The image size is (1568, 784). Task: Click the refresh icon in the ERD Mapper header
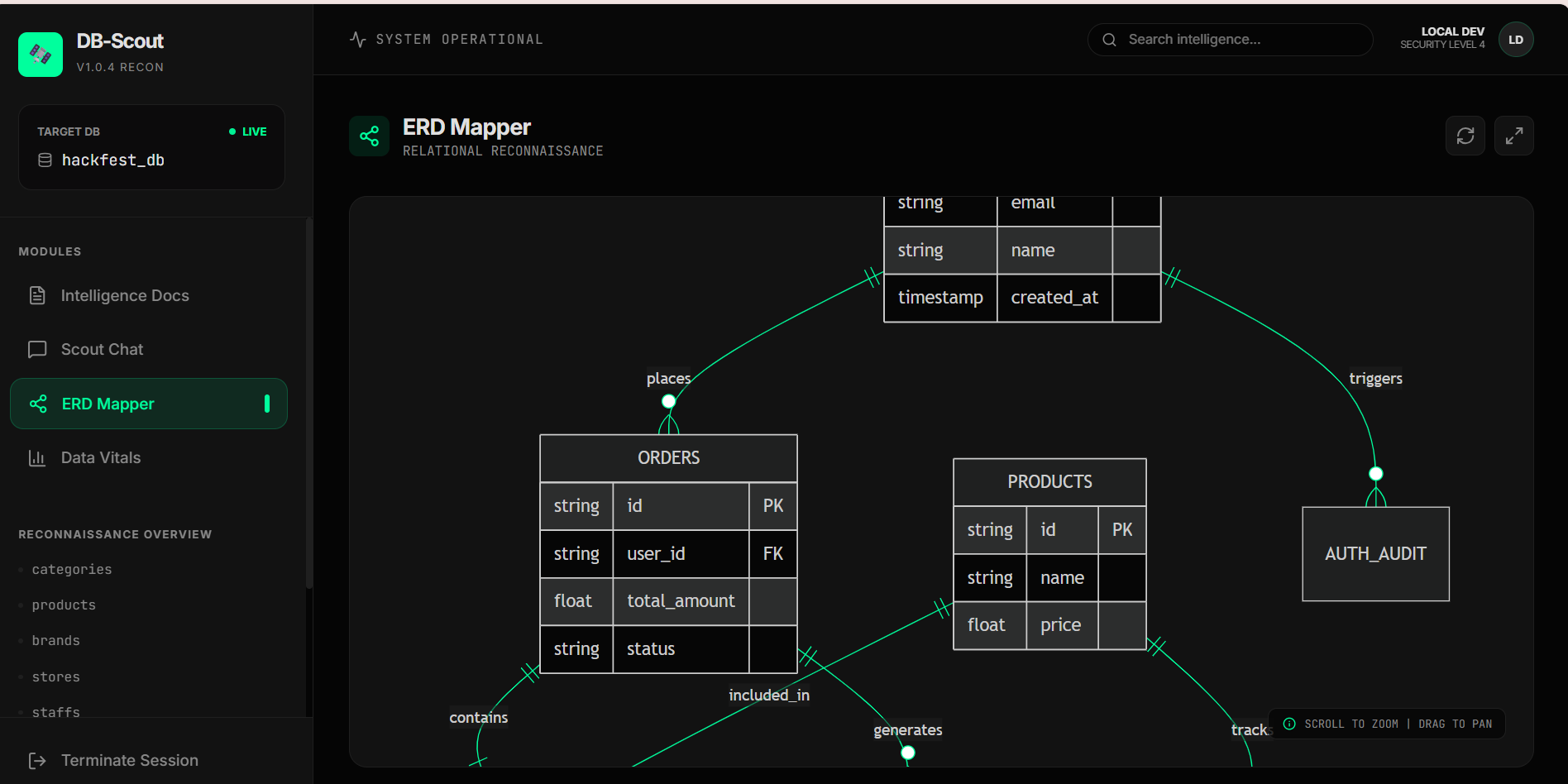coord(1465,136)
